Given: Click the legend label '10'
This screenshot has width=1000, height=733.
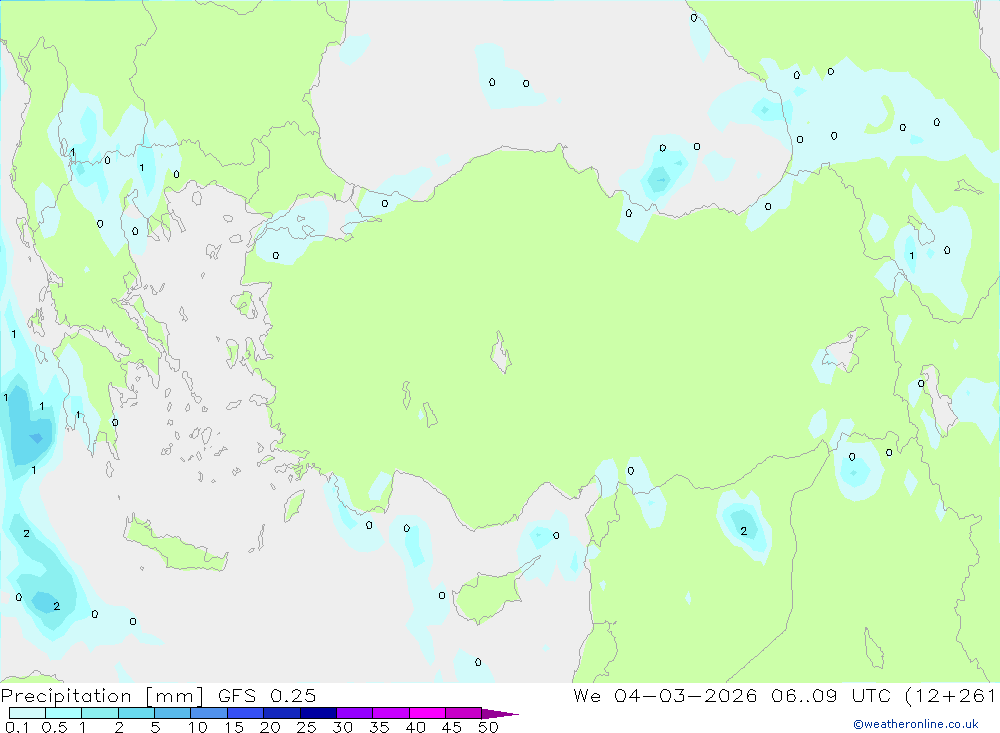Looking at the screenshot, I should (197, 727).
